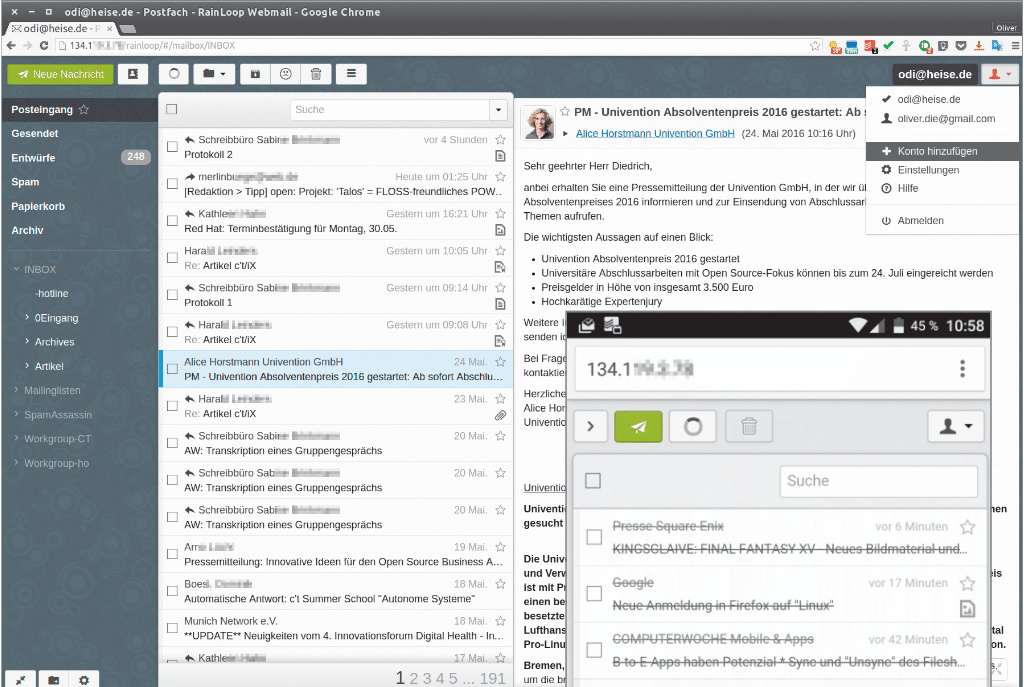Open the Spam folder
Viewport: 1024px width, 687px height.
pos(25,182)
